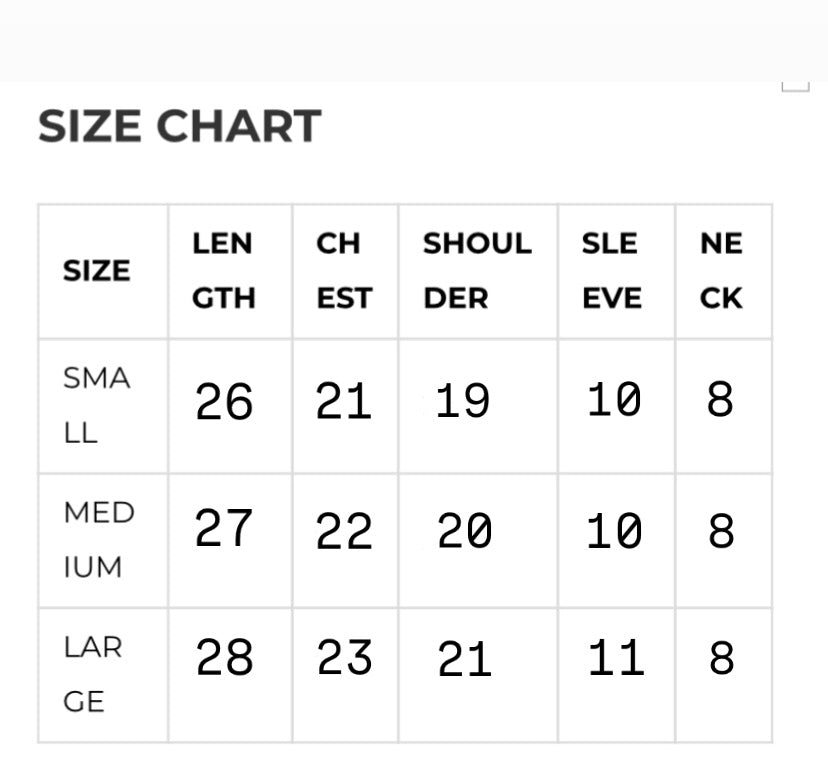Click Large length value 28

(224, 656)
